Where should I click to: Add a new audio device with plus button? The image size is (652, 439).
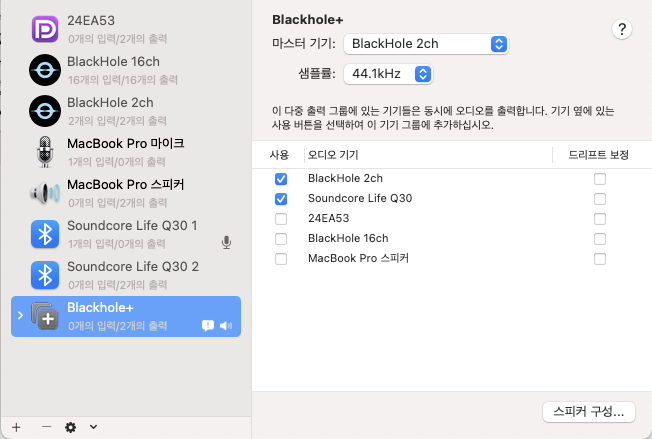pyautogui.click(x=16, y=427)
